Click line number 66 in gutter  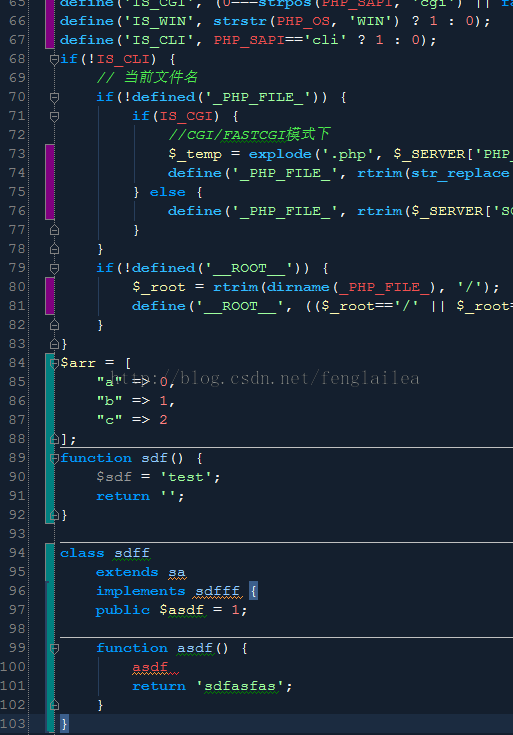17,21
